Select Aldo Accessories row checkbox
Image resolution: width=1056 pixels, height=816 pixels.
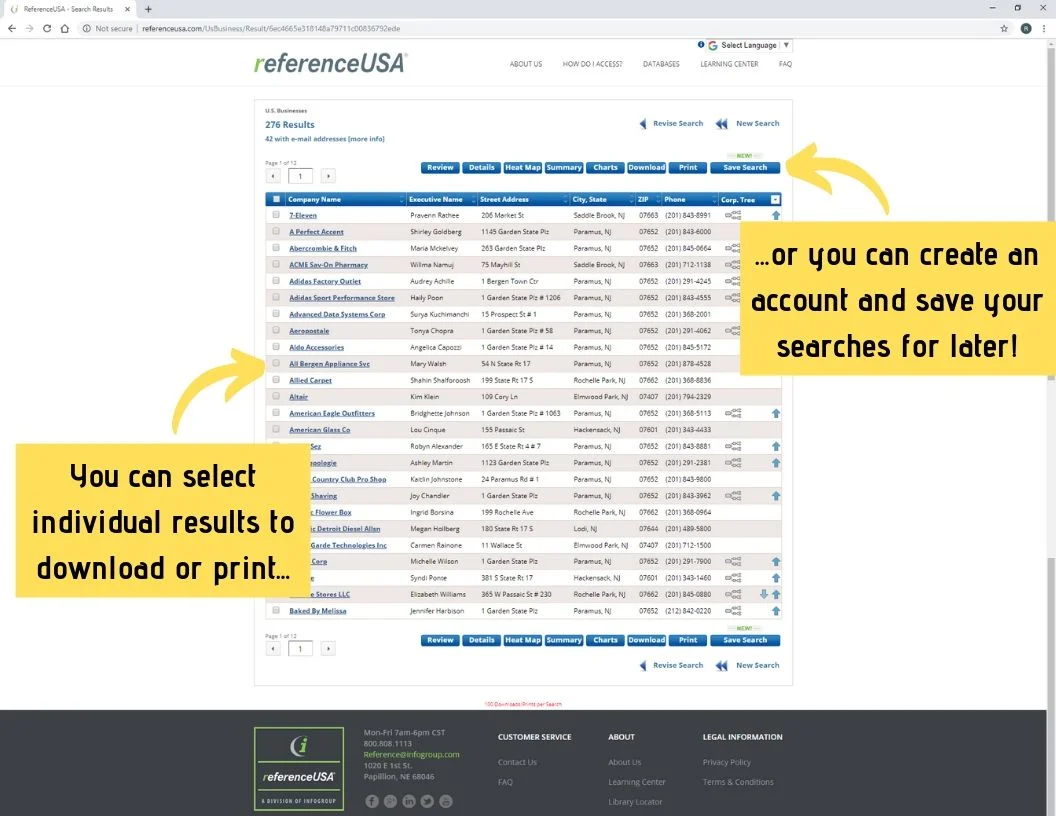pos(276,347)
